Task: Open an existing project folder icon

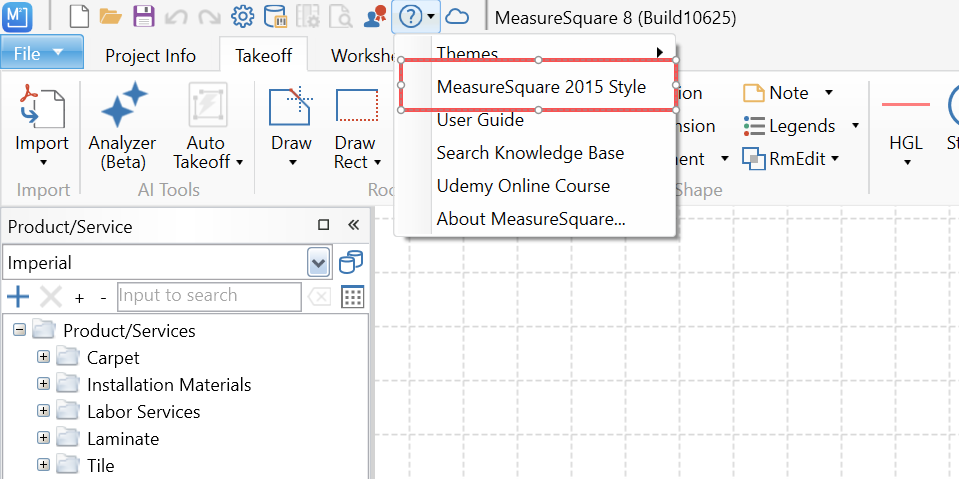Action: (111, 17)
